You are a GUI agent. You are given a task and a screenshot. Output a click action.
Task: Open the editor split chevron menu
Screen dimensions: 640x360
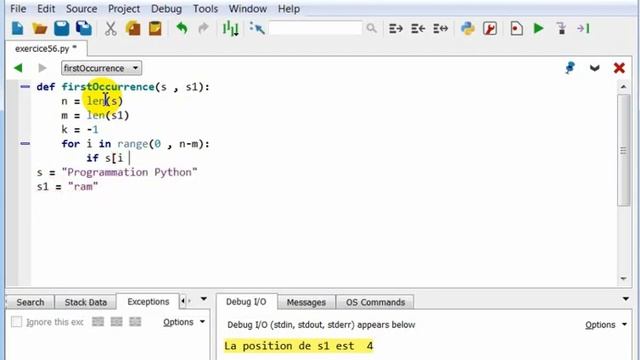[594, 68]
